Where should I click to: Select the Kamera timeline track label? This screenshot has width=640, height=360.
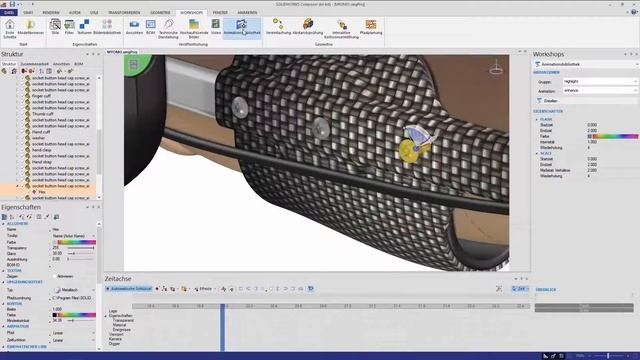pos(115,339)
